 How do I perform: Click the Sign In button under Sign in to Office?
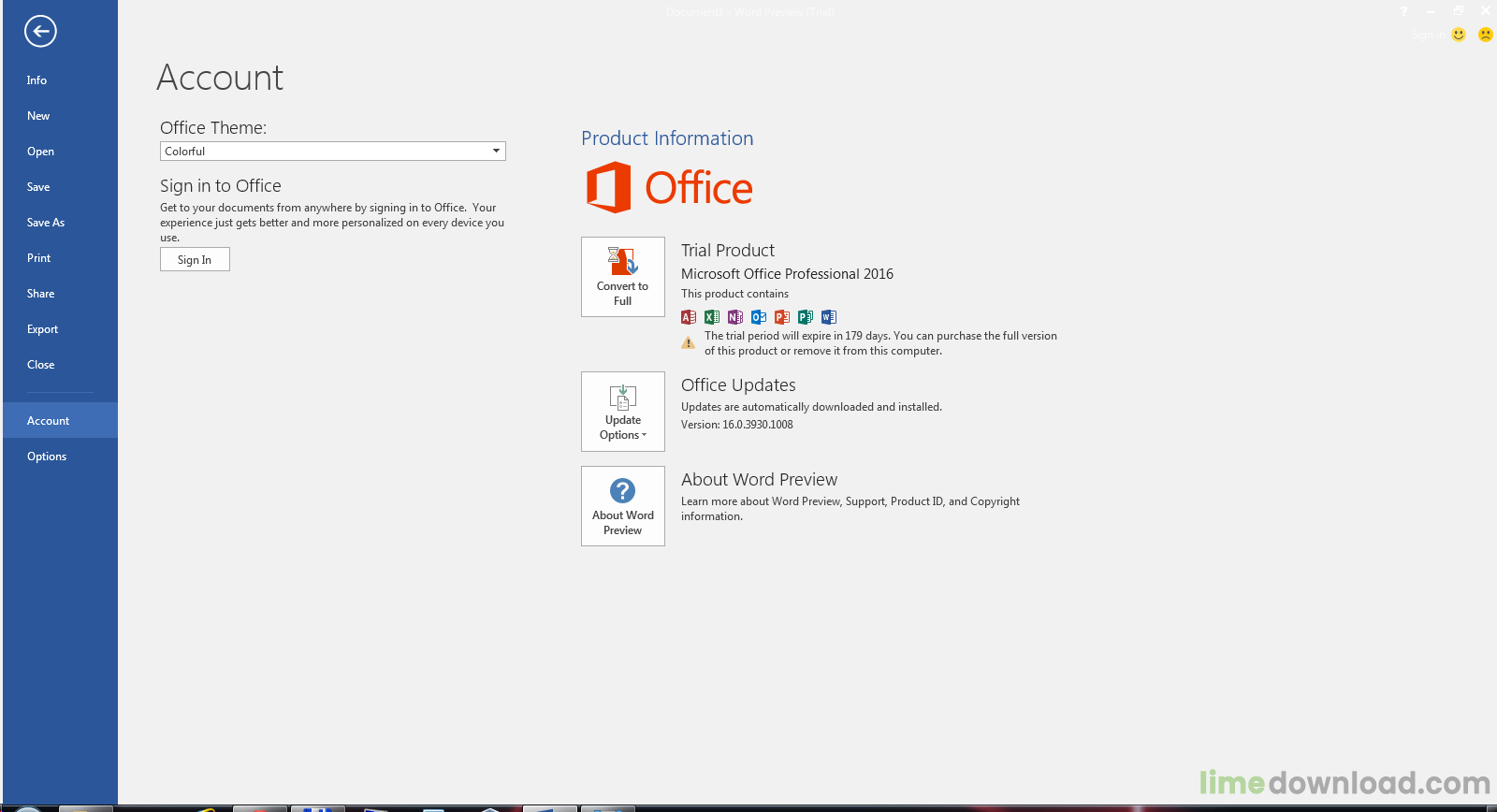(195, 260)
